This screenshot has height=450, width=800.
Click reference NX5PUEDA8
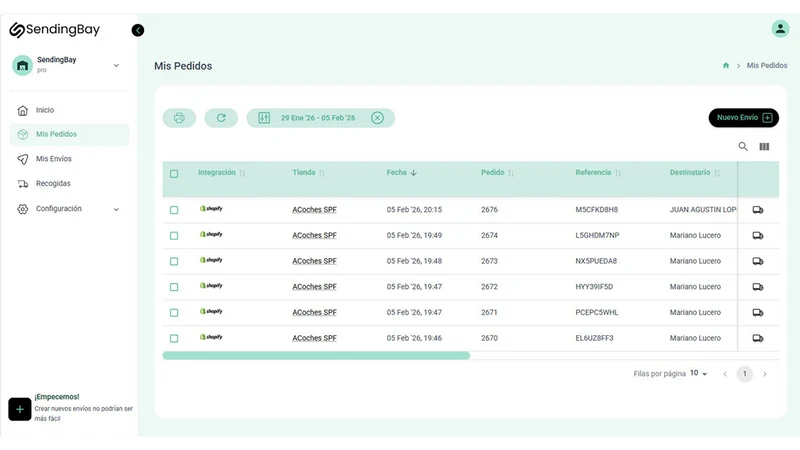596,261
